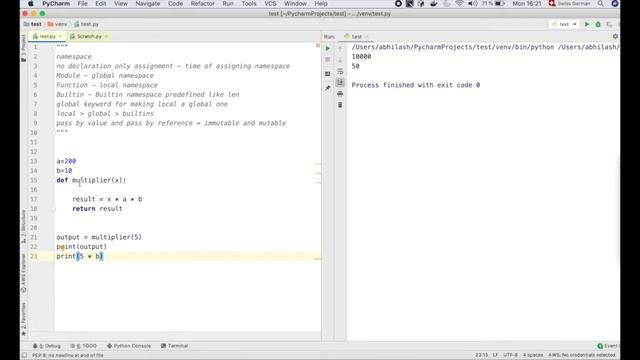Click the Restore Layout icon in Run panel
Viewport: 640px width, 360px height.
(328, 74)
